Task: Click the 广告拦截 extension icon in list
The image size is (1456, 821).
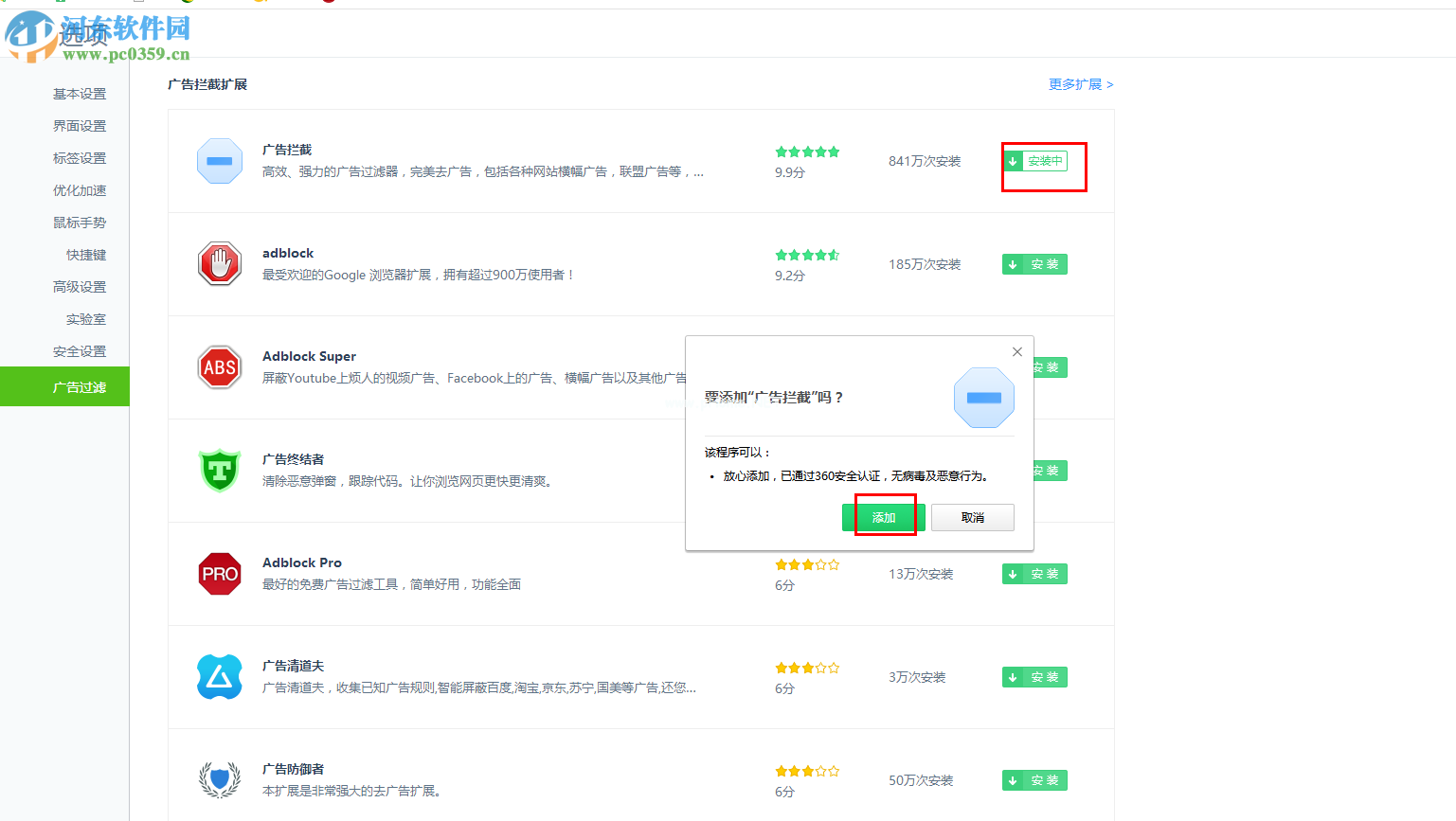Action: click(x=220, y=161)
